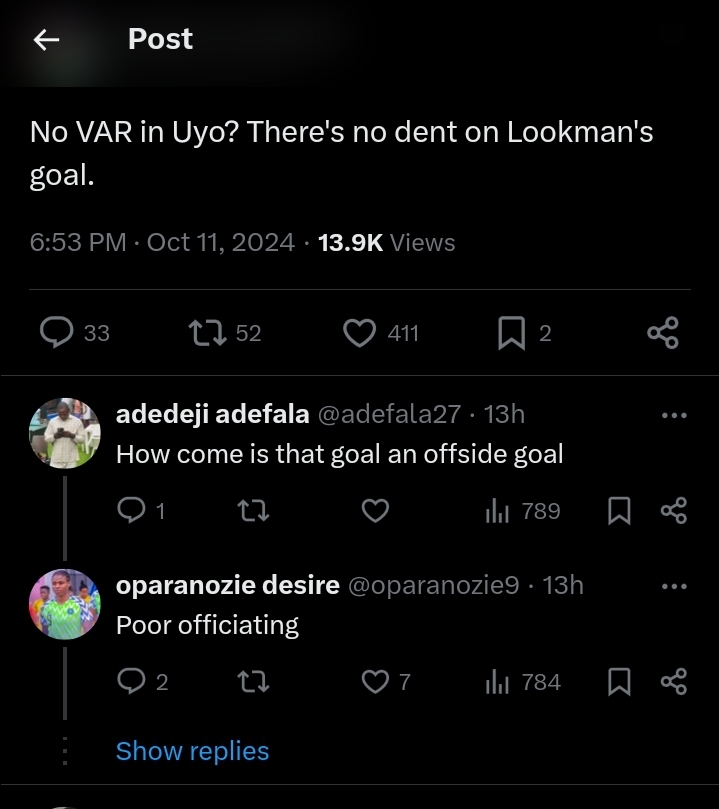Open oparanozie desire's profile name
Screen dimensions: 719x809
pos(228,586)
